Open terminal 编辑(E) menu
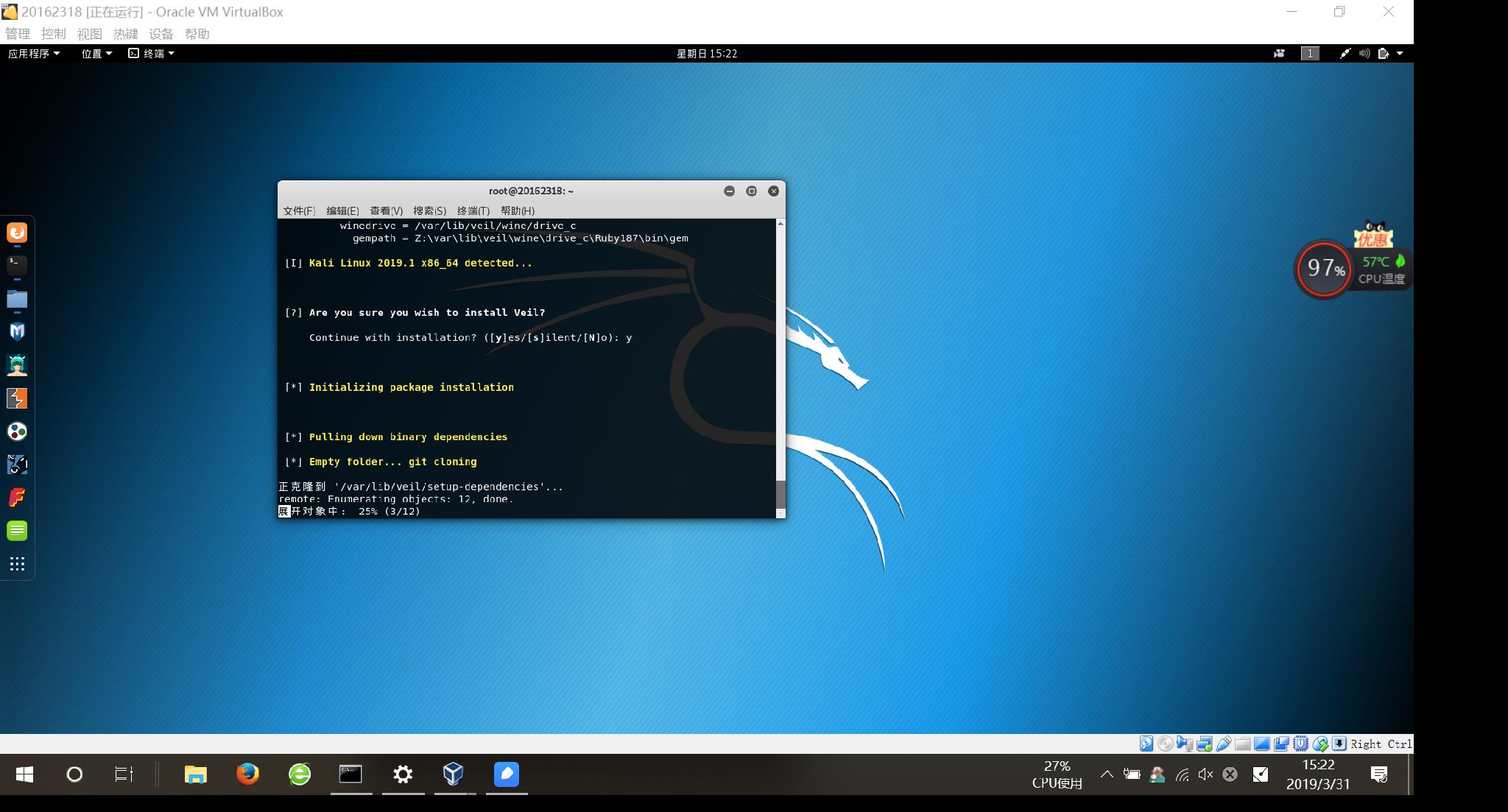The image size is (1508, 812). 342,211
